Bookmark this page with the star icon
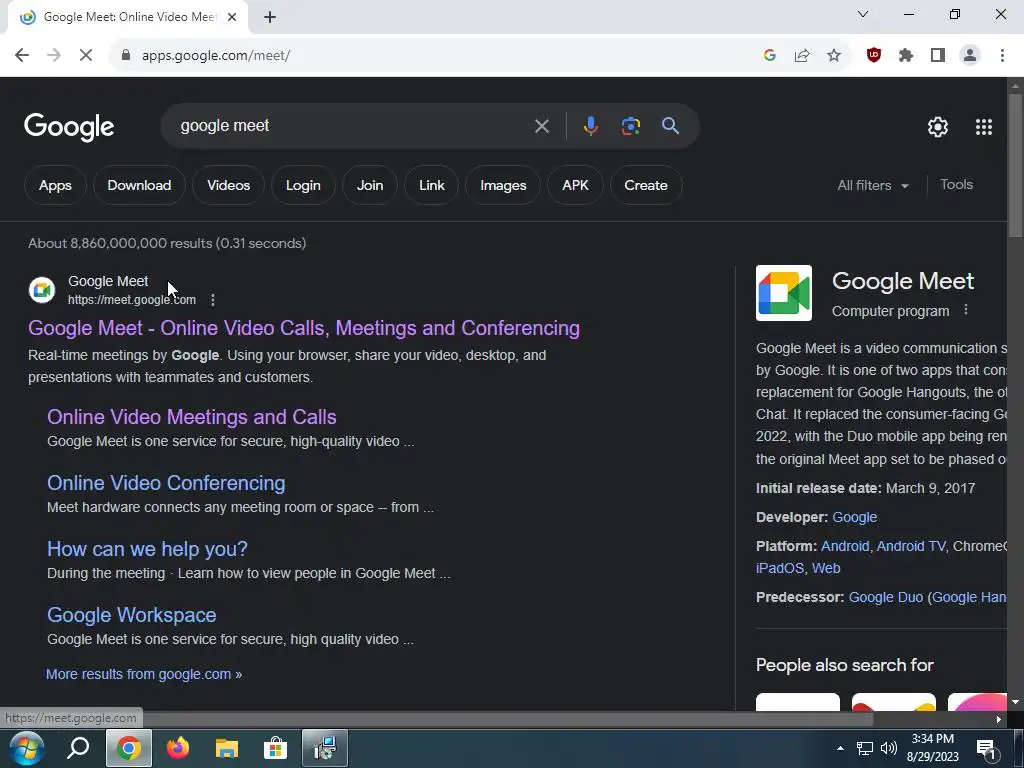Viewport: 1024px width, 768px height. (x=834, y=56)
